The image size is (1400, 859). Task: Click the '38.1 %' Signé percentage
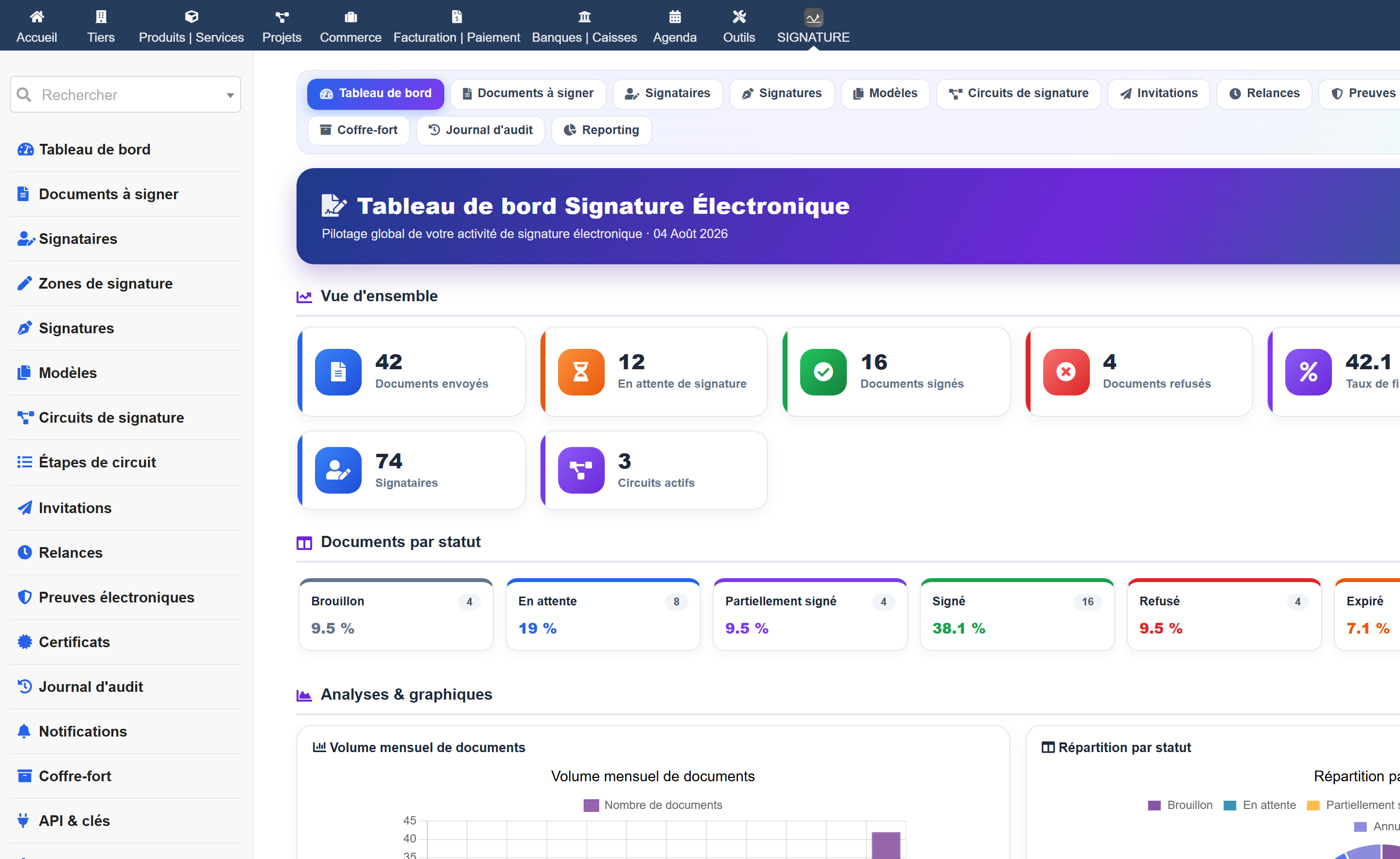958,628
